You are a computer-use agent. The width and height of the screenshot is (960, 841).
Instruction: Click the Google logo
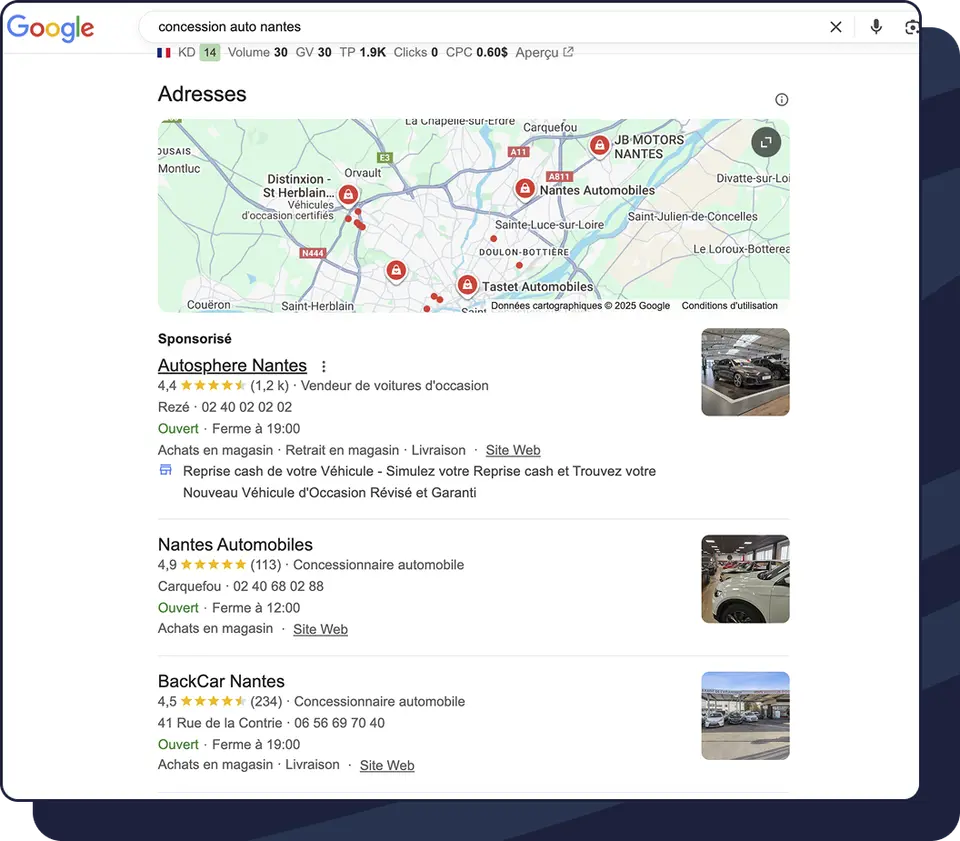(50, 28)
